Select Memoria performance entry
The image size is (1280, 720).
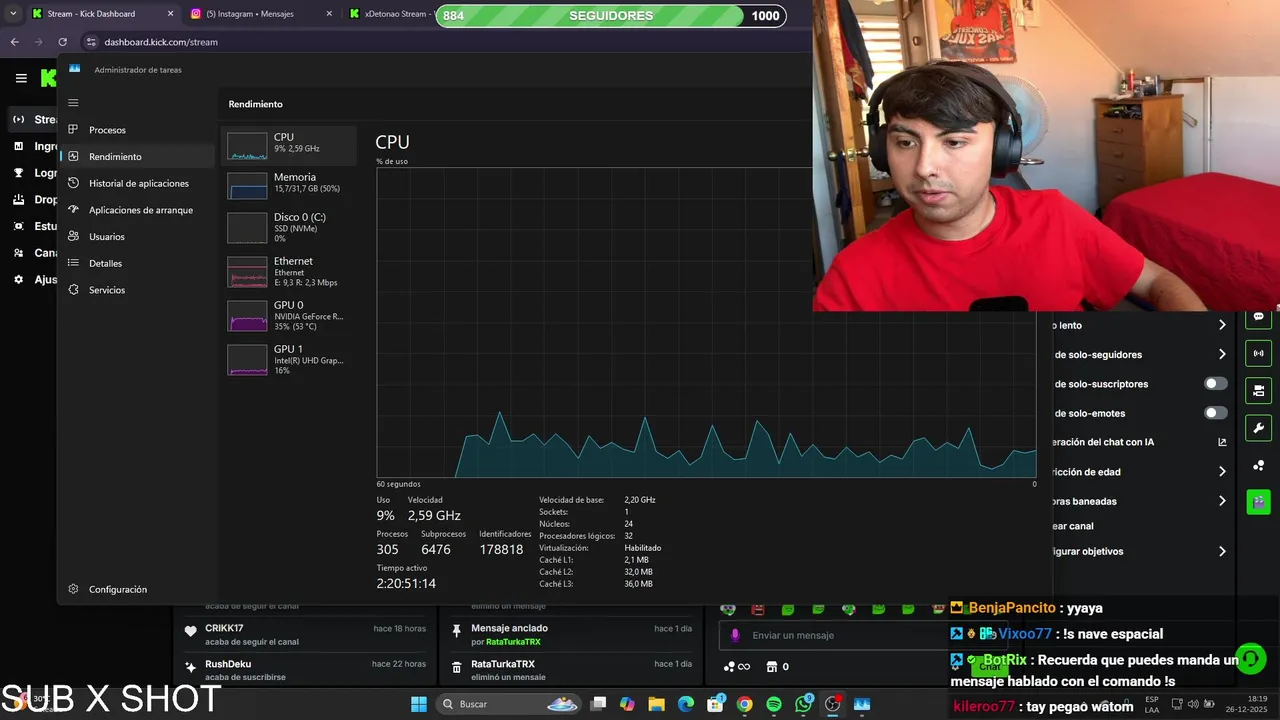pos(289,185)
